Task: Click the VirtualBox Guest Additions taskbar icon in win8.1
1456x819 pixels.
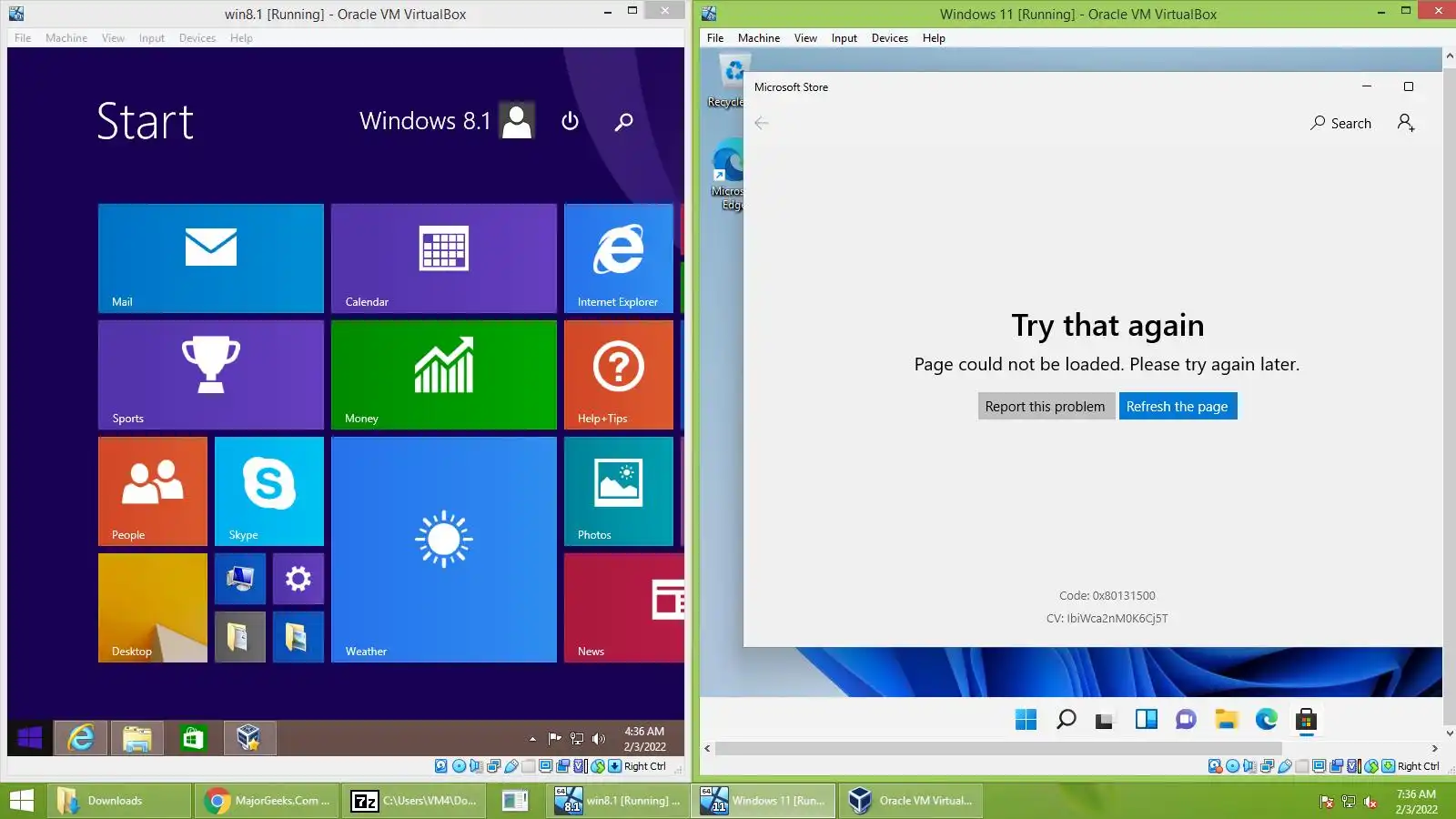Action: click(x=249, y=738)
